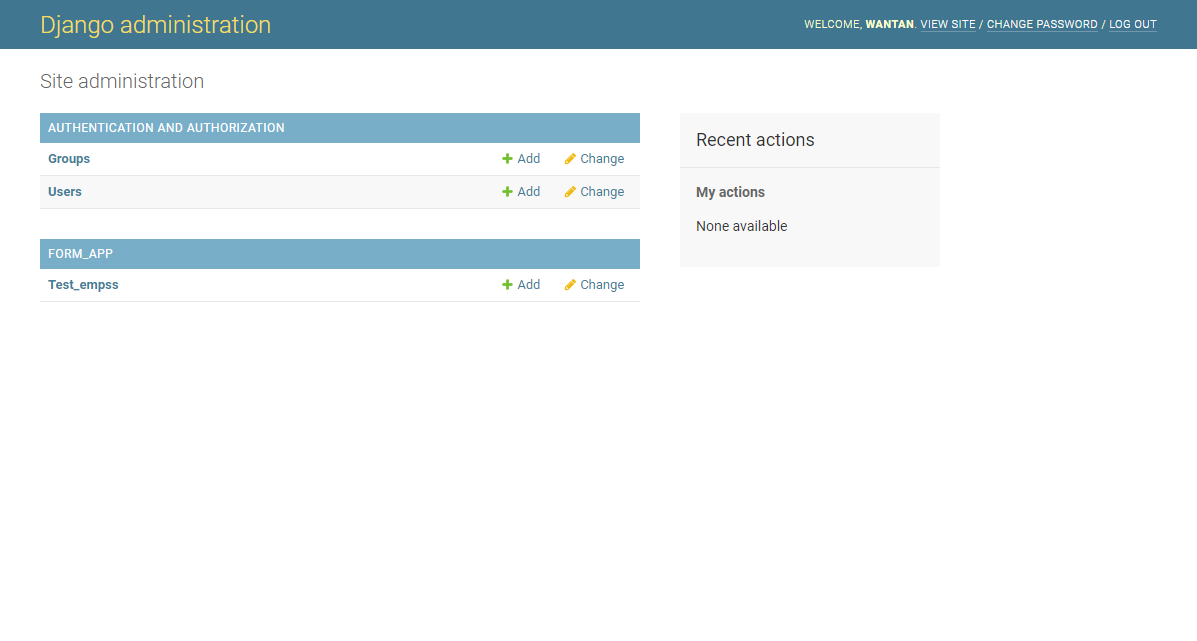Open the Users model link

click(x=65, y=192)
